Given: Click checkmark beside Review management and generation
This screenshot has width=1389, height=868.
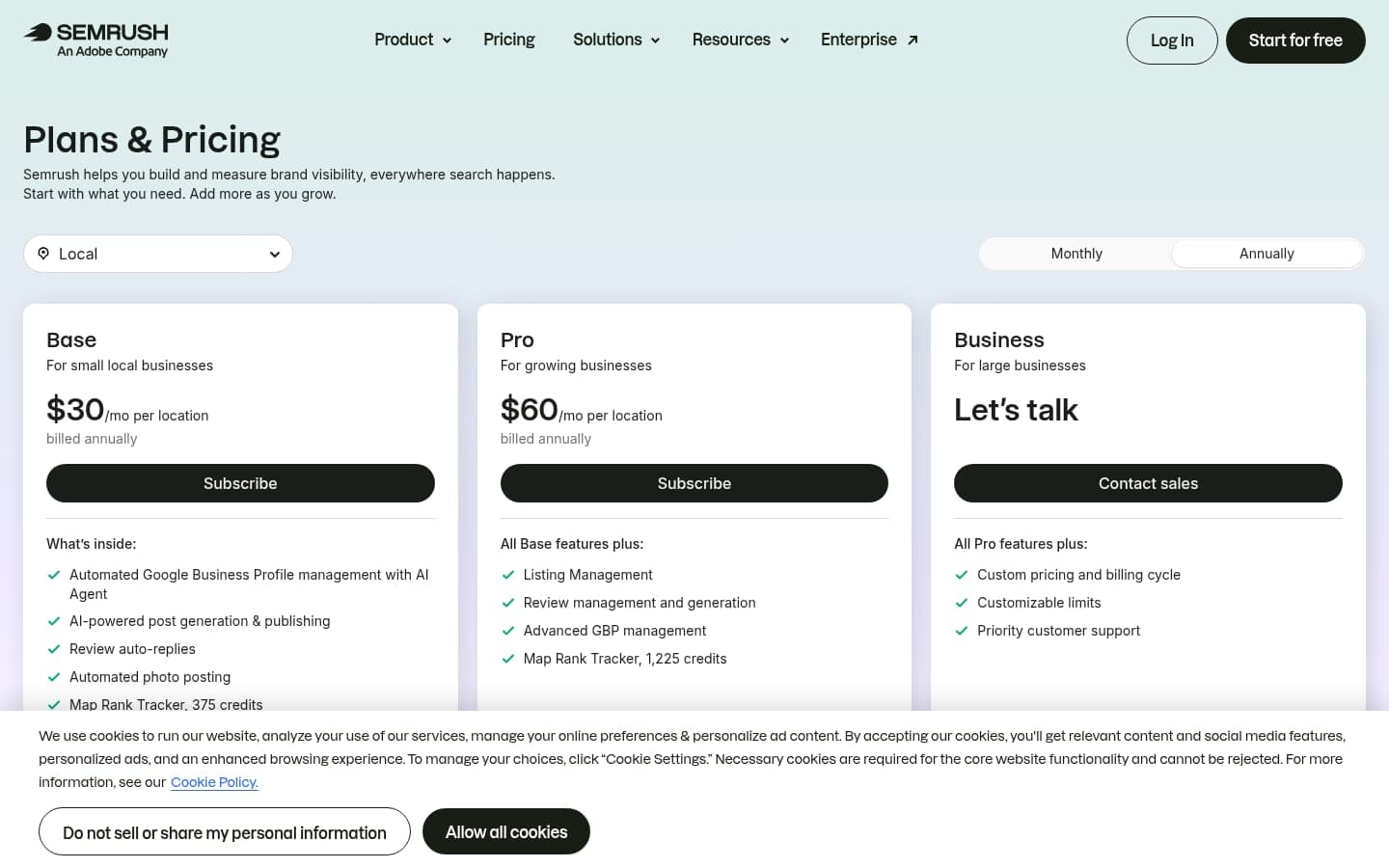Looking at the screenshot, I should [508, 603].
